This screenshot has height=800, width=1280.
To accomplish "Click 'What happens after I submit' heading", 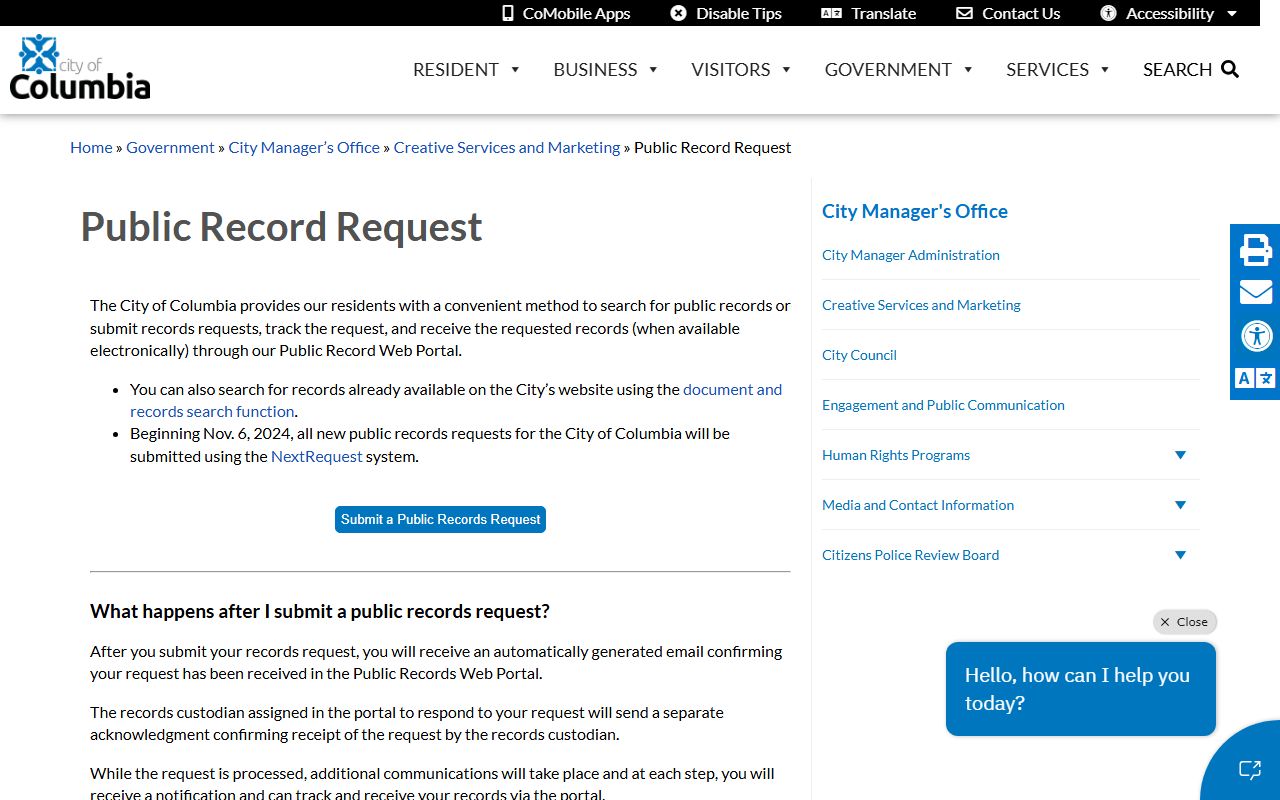I will (x=320, y=611).
